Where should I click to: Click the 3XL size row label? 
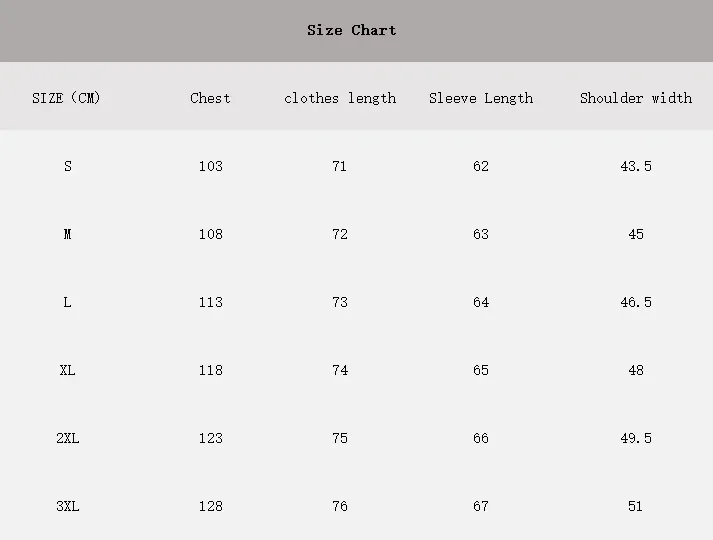point(68,506)
